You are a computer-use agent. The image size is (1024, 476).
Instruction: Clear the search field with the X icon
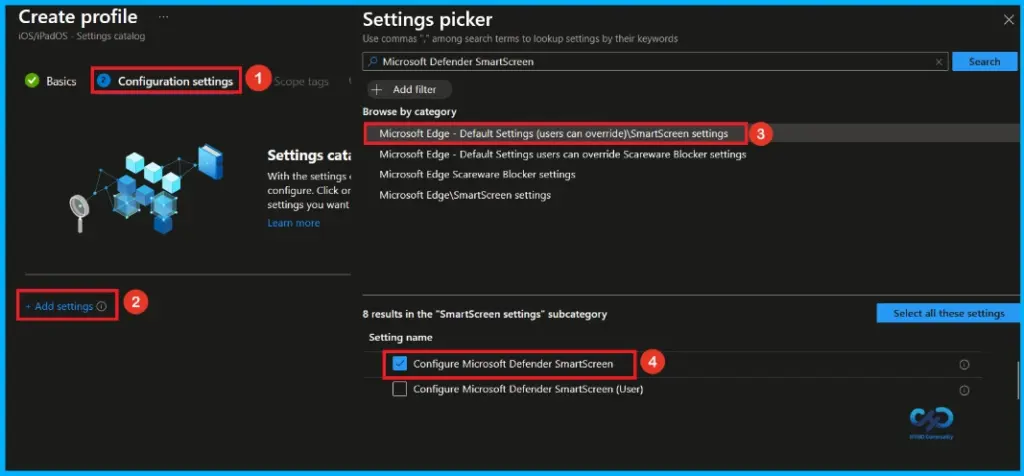(x=939, y=62)
